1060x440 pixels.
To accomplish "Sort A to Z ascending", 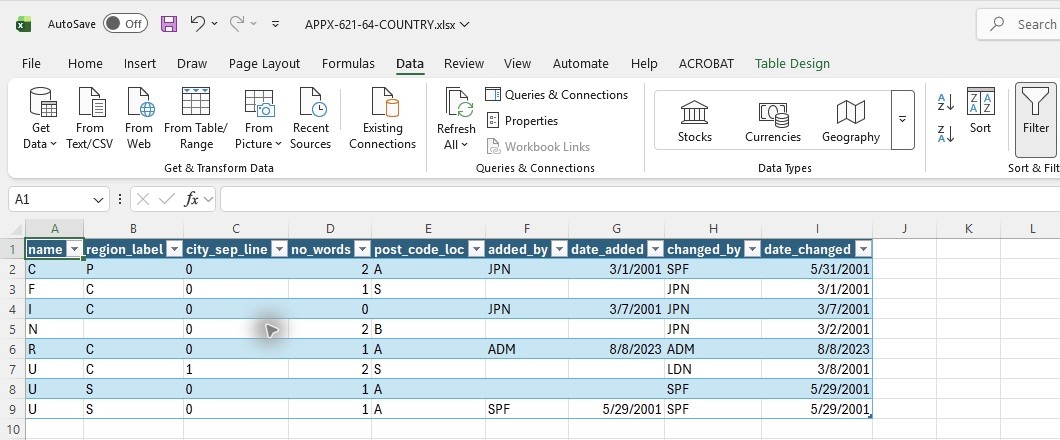I will click(x=946, y=103).
